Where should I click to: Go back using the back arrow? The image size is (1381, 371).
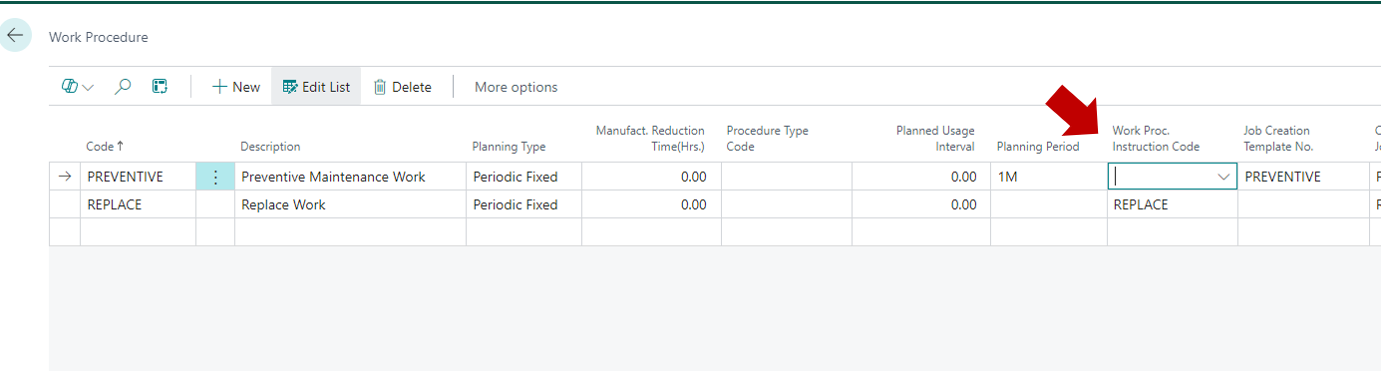pyautogui.click(x=15, y=36)
